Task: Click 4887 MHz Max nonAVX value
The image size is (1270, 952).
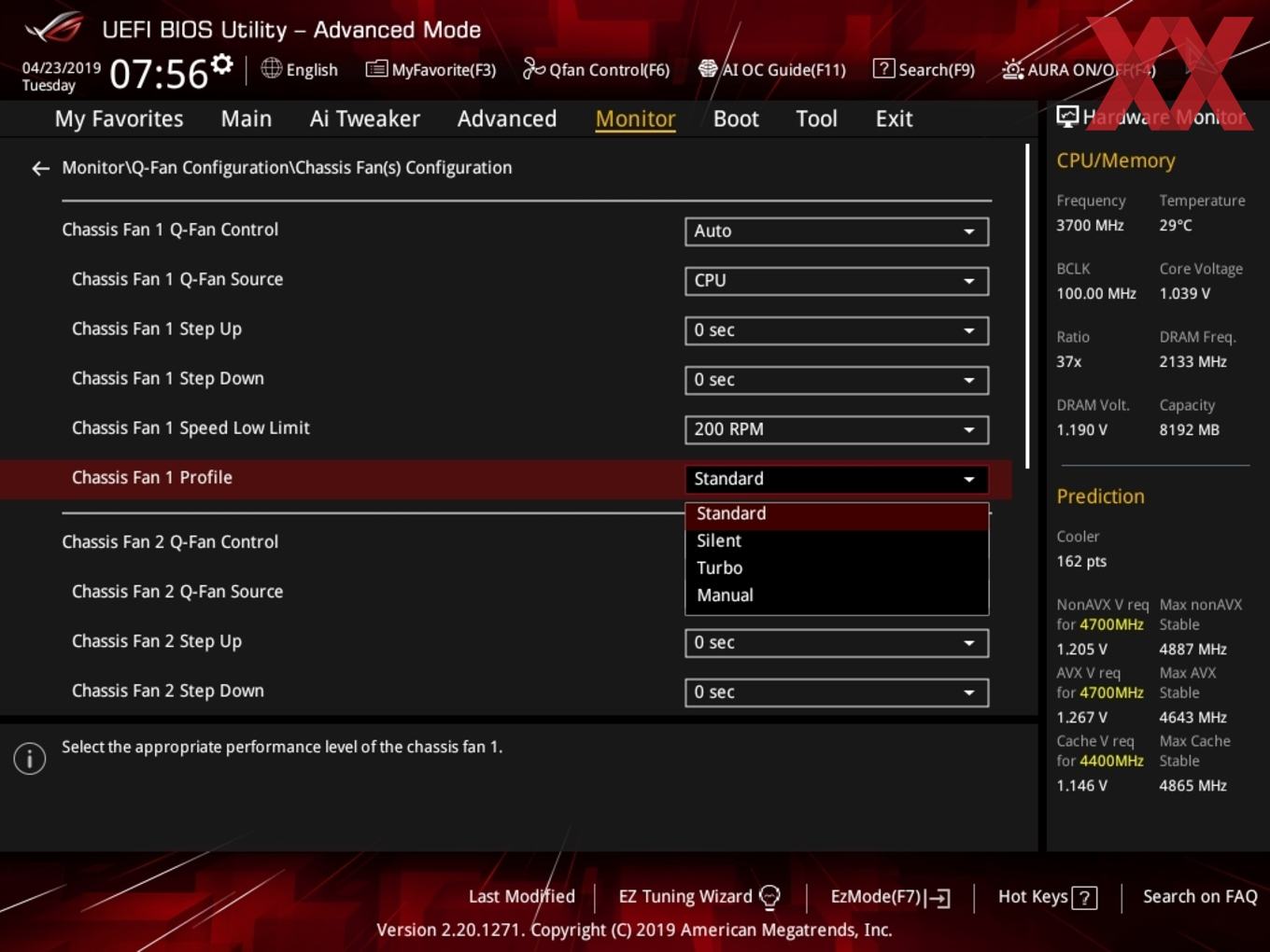Action: (x=1192, y=650)
